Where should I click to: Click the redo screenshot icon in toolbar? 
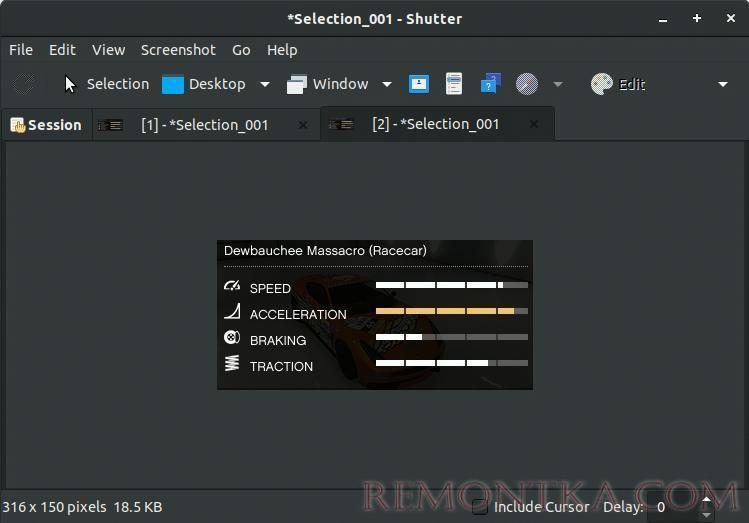(23, 84)
